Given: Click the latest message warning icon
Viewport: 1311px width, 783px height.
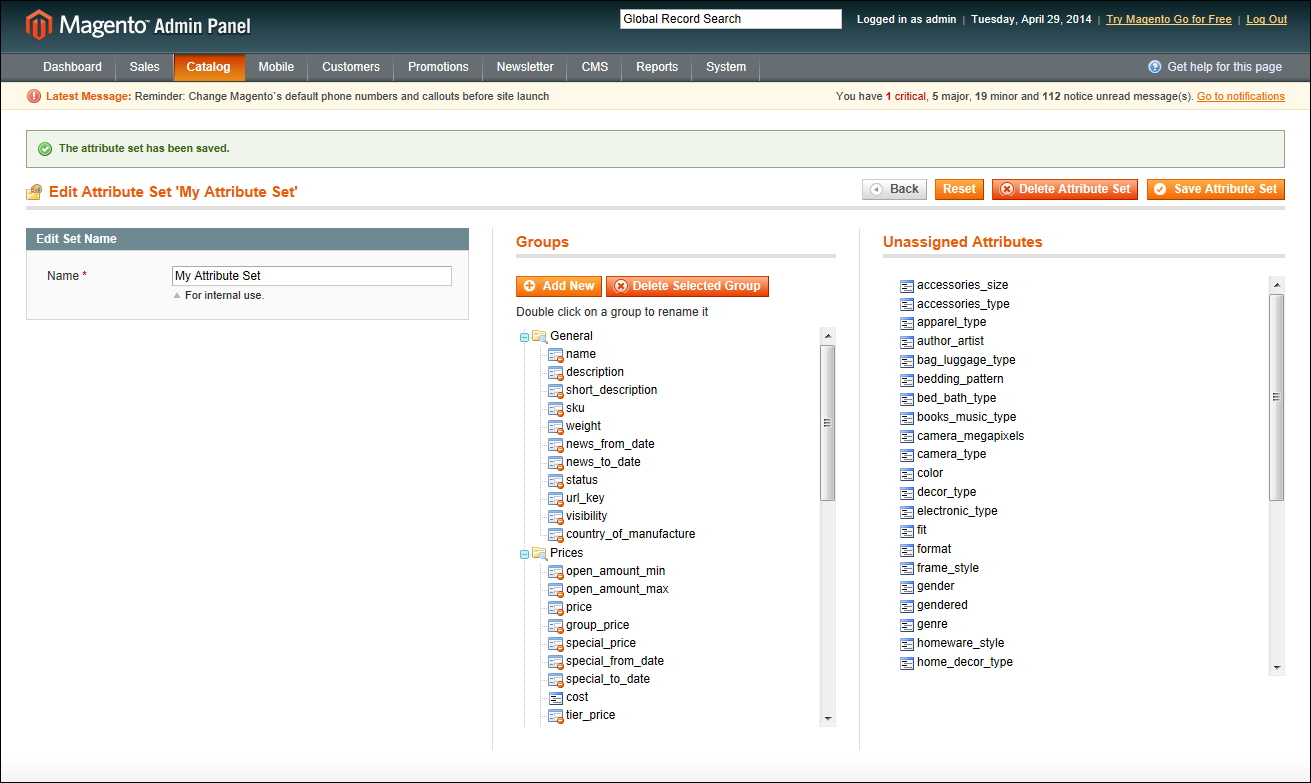Looking at the screenshot, I should (34, 96).
